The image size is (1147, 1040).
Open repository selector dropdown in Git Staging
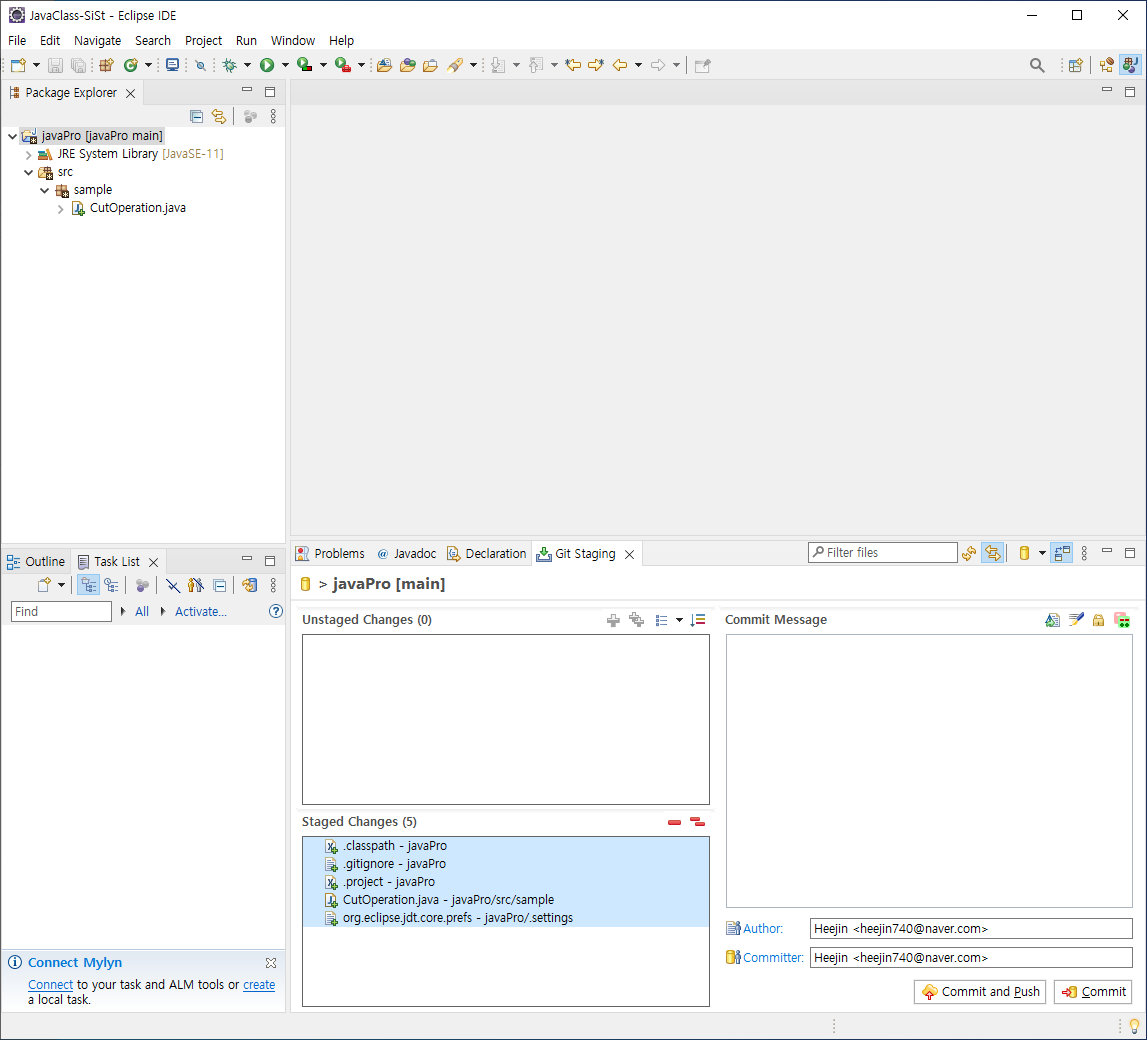point(1042,554)
